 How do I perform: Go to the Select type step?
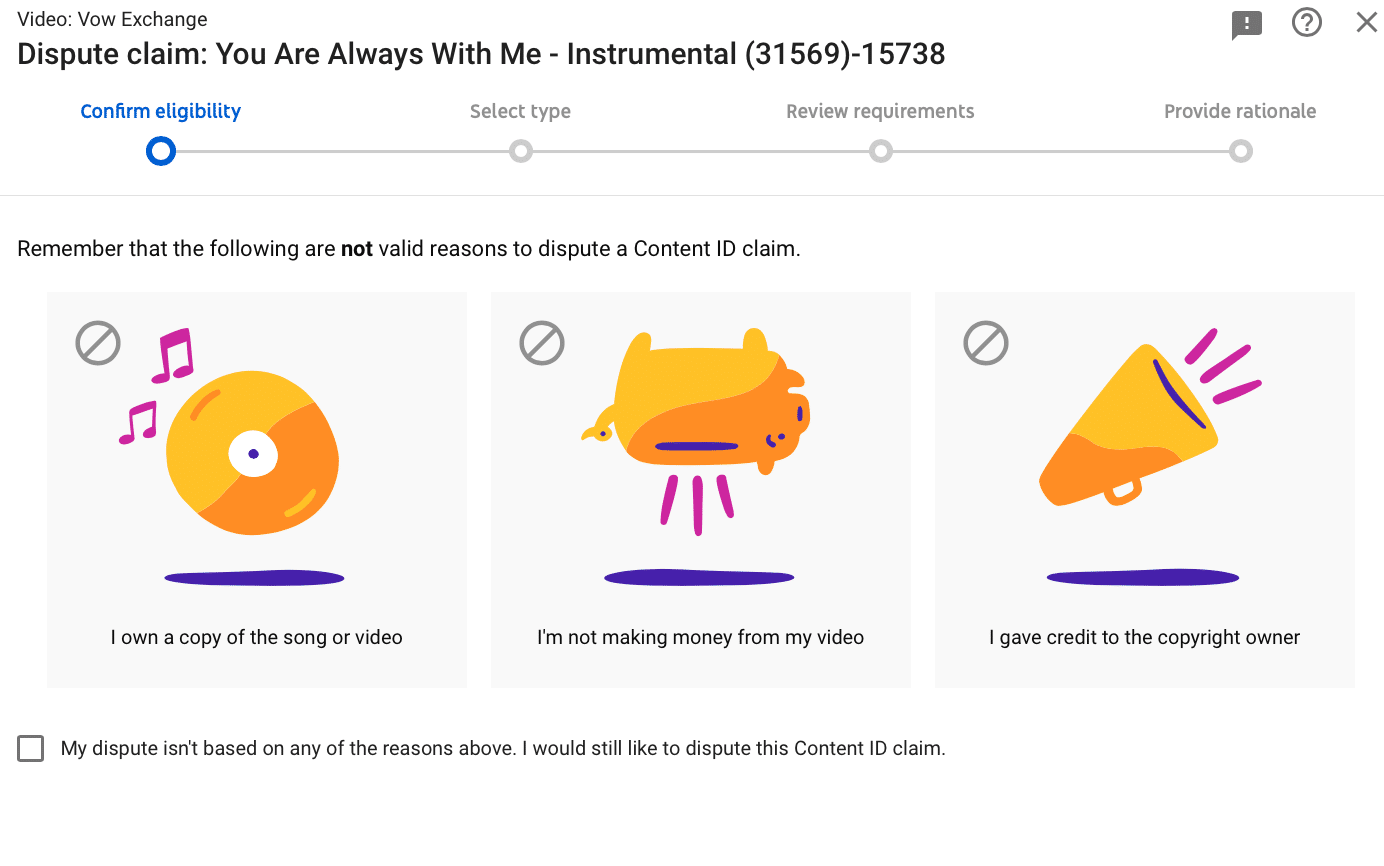coord(520,111)
